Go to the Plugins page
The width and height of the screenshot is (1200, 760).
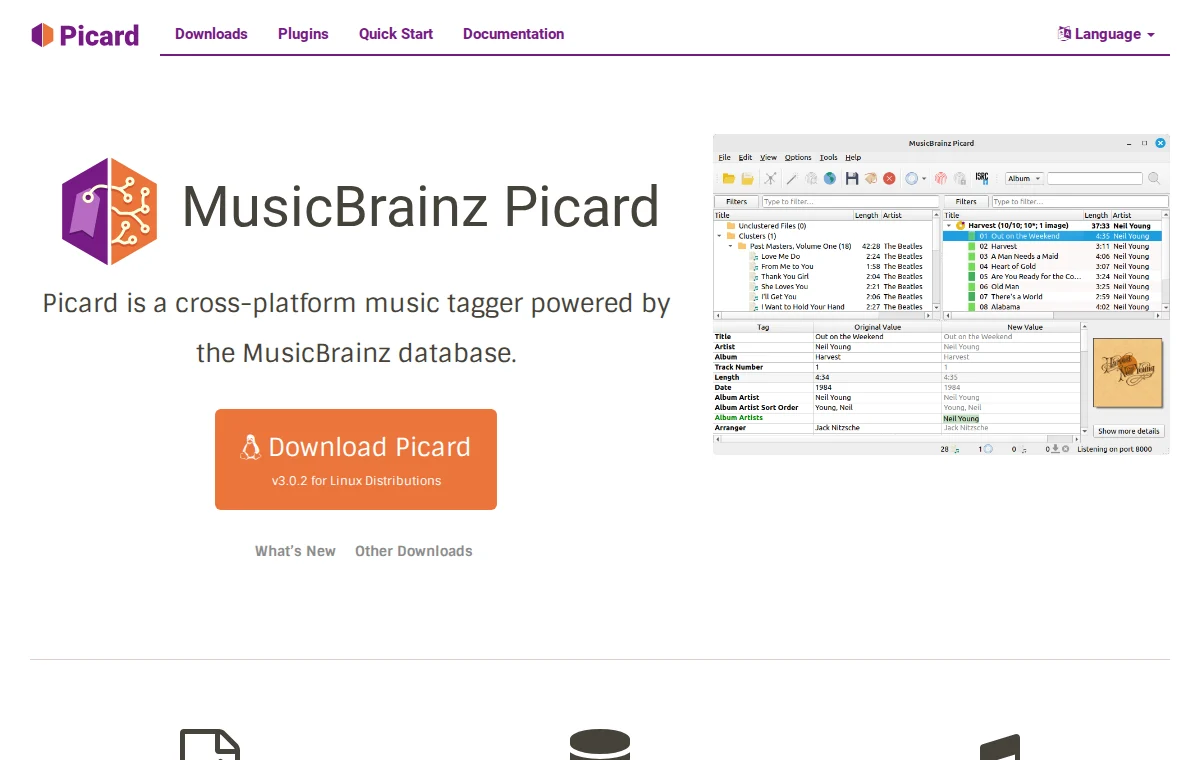tap(303, 34)
